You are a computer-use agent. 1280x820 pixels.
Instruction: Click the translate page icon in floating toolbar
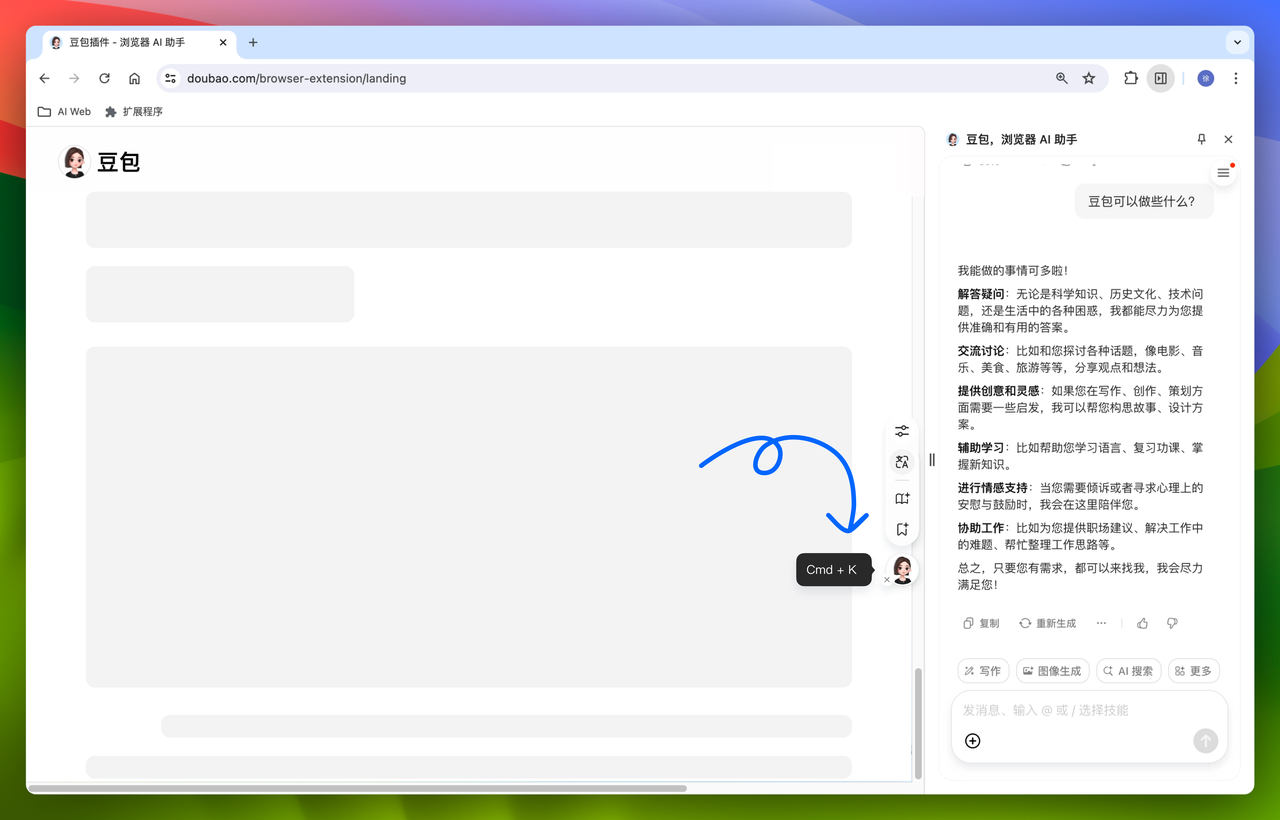902,462
